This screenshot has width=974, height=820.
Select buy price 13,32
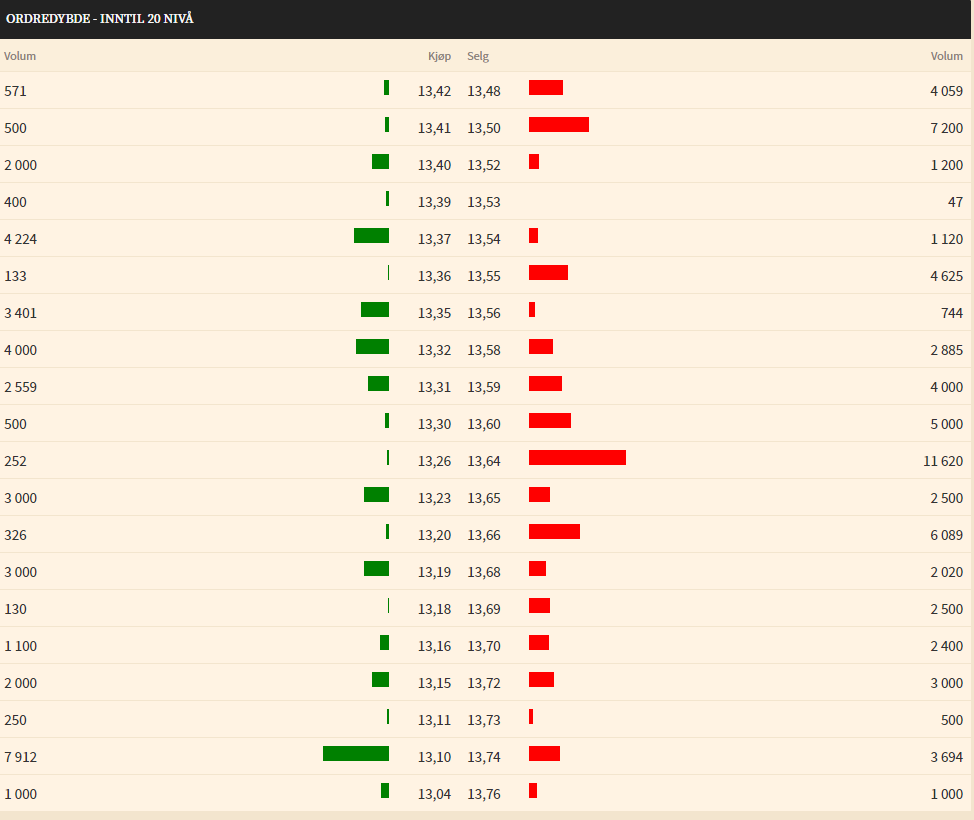click(x=434, y=350)
